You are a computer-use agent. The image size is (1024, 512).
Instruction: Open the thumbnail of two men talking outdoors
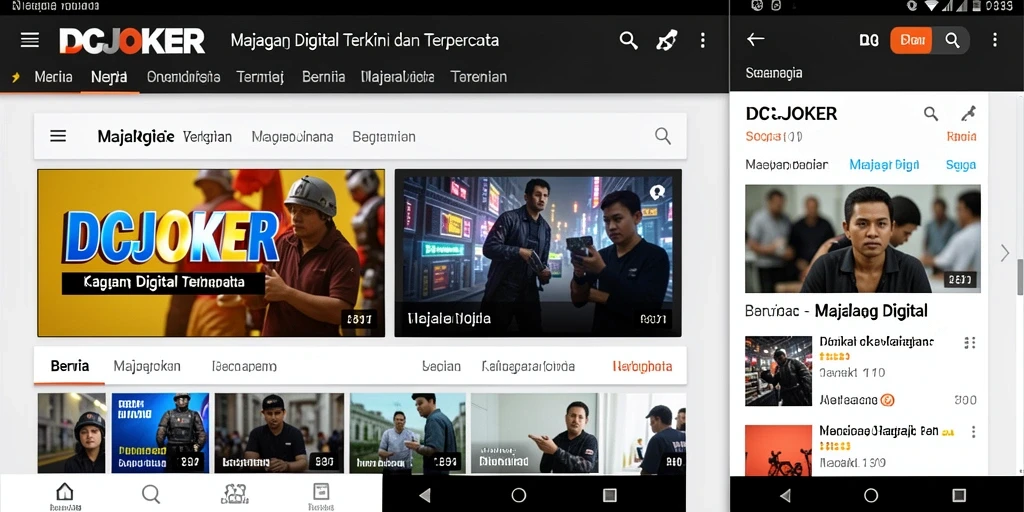408,432
